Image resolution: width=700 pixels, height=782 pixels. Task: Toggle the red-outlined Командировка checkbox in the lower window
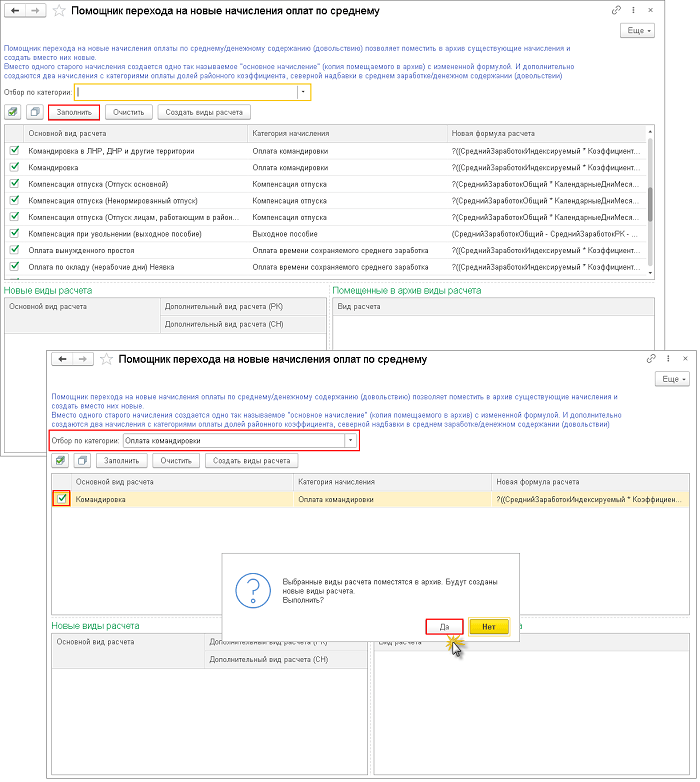pyautogui.click(x=61, y=498)
